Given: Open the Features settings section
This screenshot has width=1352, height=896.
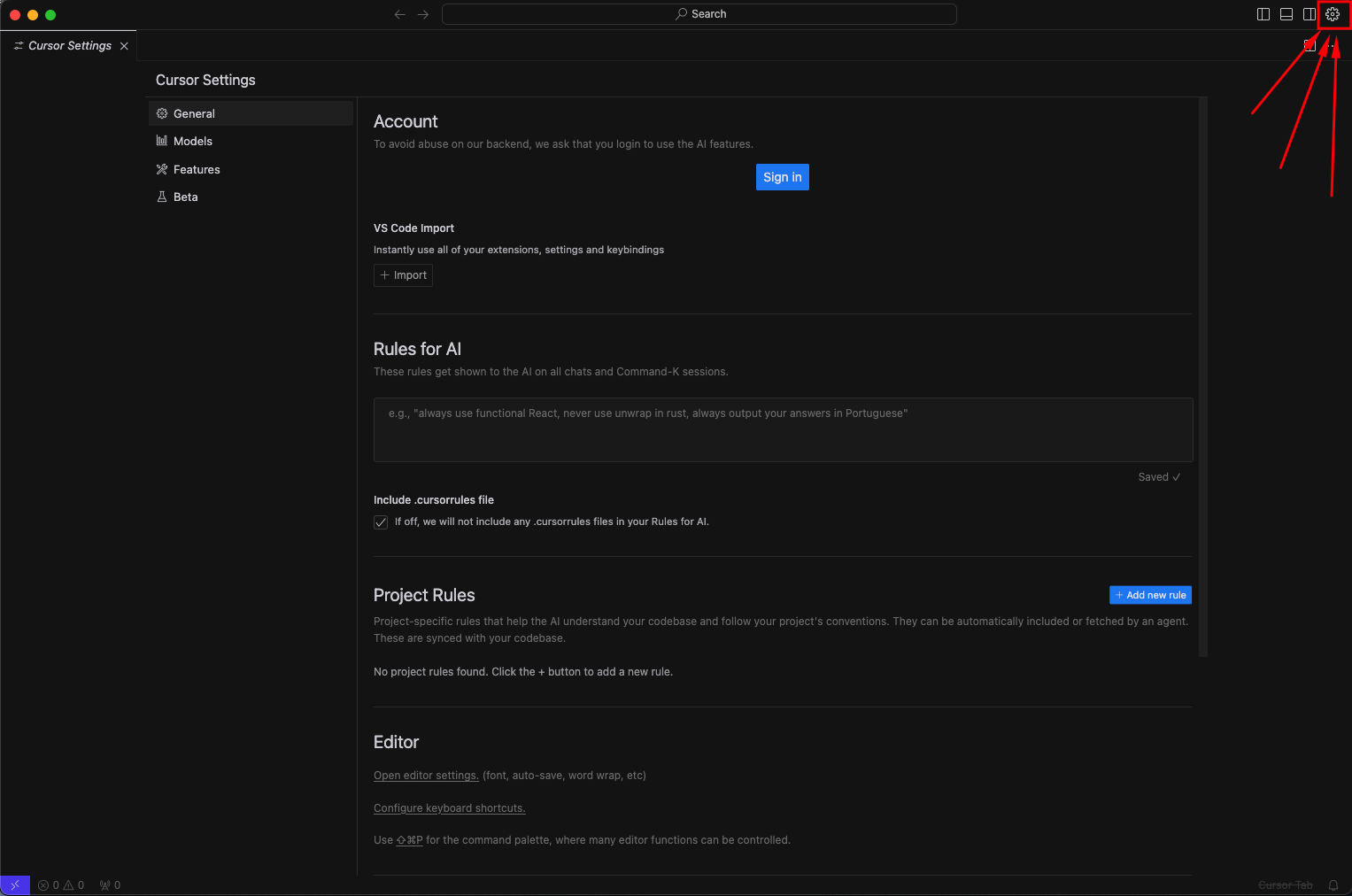Looking at the screenshot, I should point(197,169).
